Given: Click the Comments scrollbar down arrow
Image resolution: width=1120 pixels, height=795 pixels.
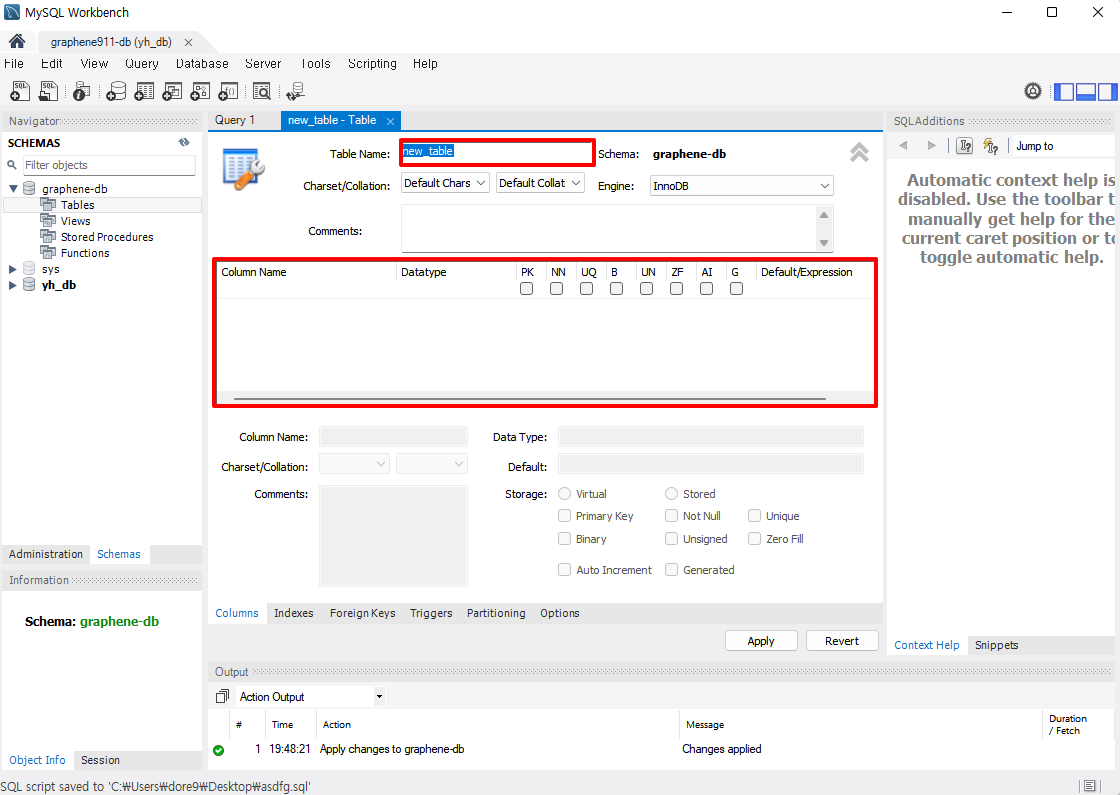Looking at the screenshot, I should pos(824,243).
